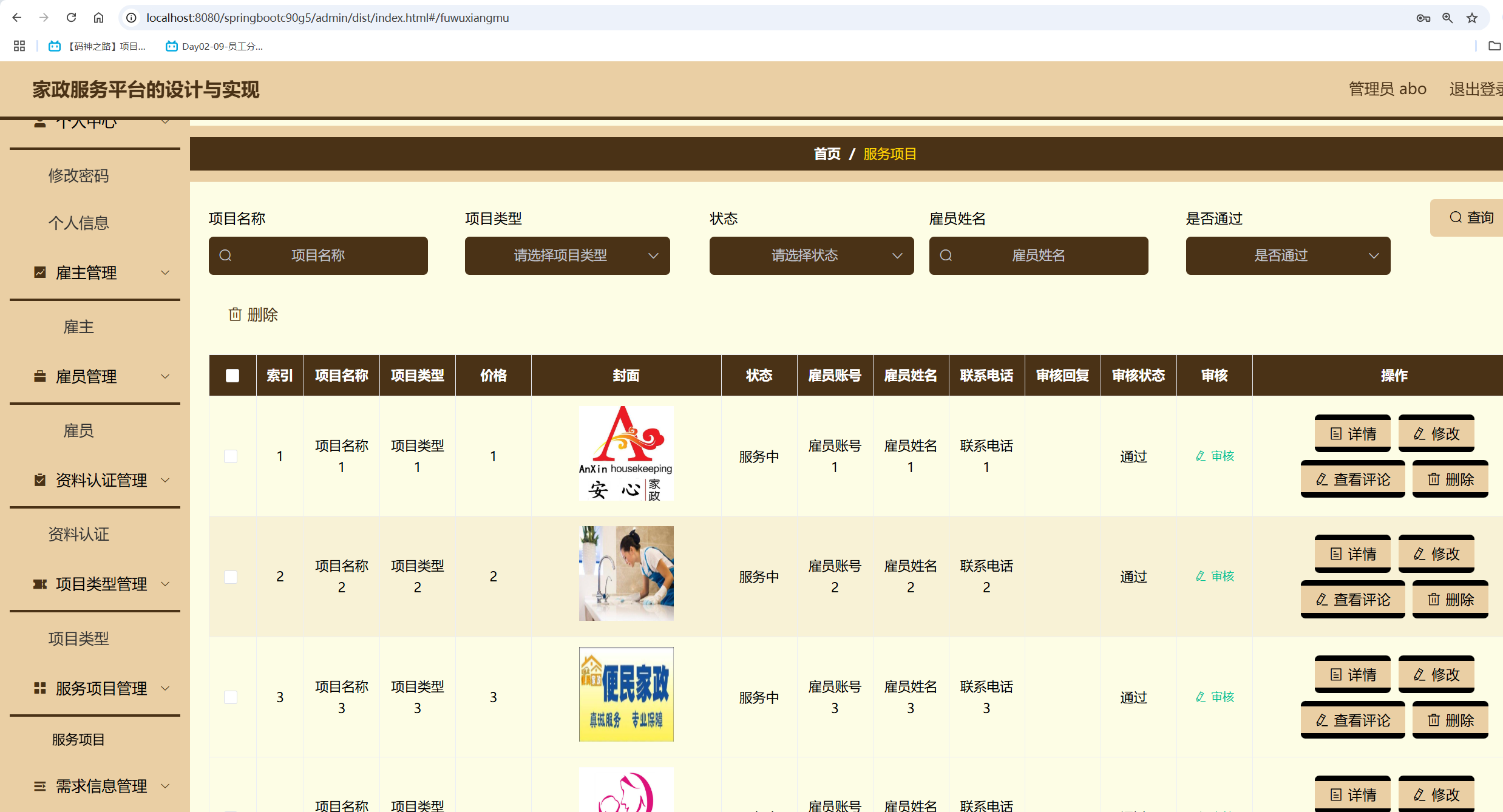Open apps grid in bookmarks bar
Viewport: 1503px width, 812px height.
19,46
